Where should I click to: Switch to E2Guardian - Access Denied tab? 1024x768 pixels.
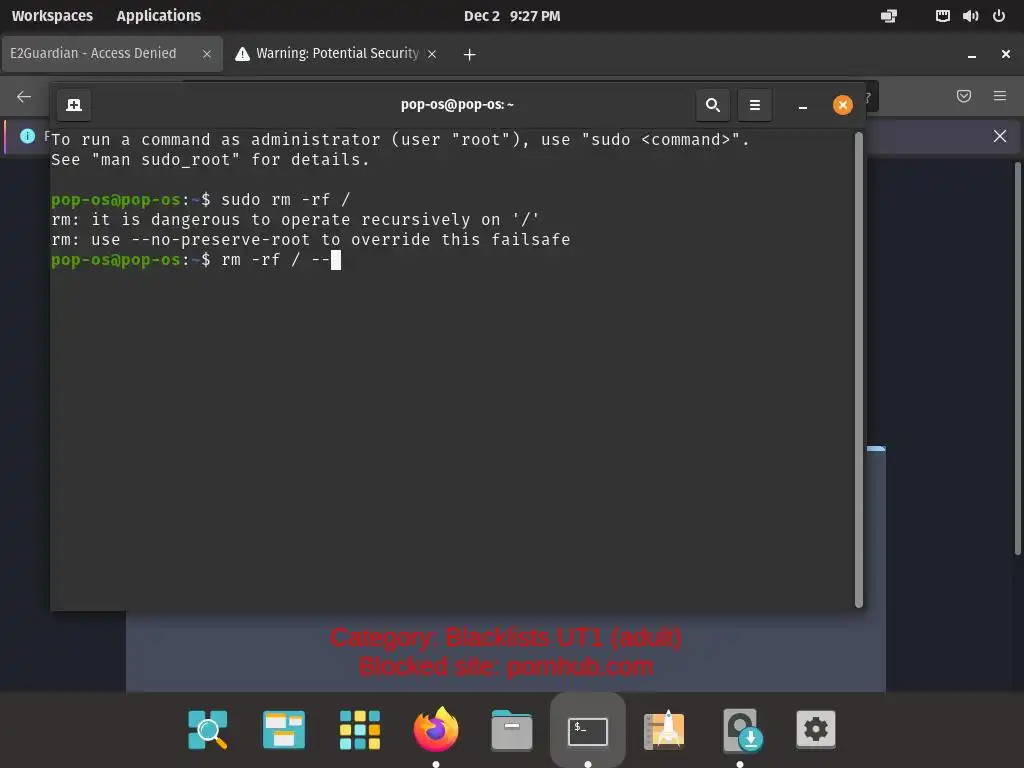pyautogui.click(x=112, y=54)
